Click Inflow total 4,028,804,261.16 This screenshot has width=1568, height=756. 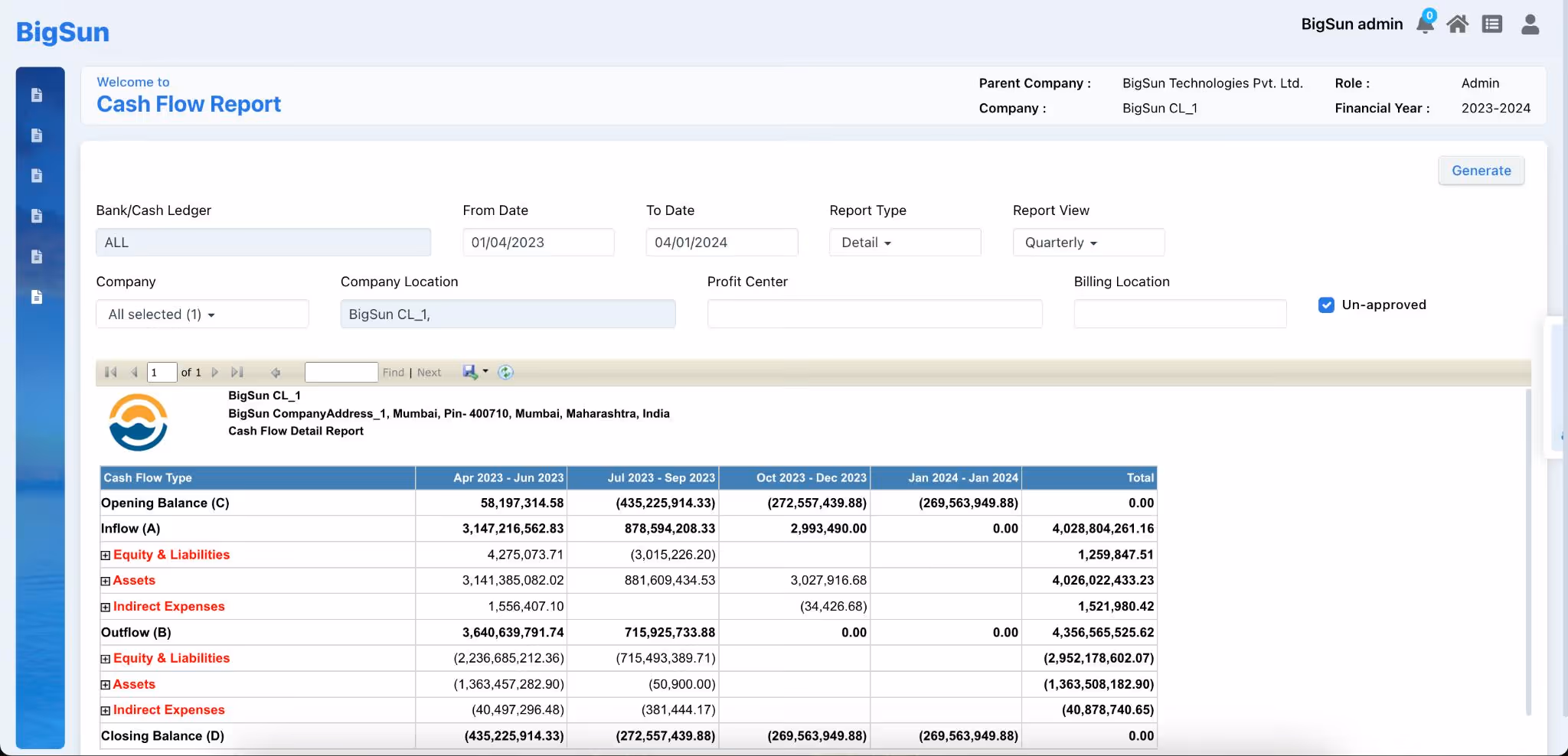[x=1103, y=529]
